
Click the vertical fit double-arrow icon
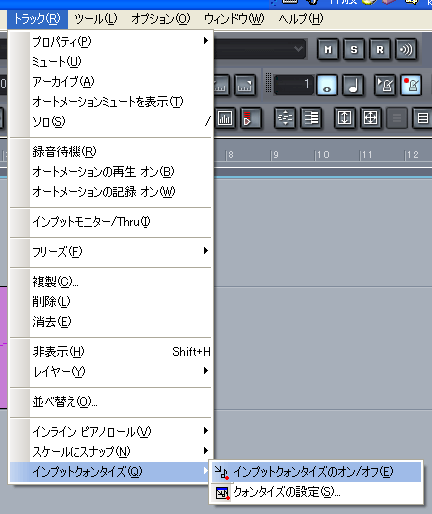point(344,118)
